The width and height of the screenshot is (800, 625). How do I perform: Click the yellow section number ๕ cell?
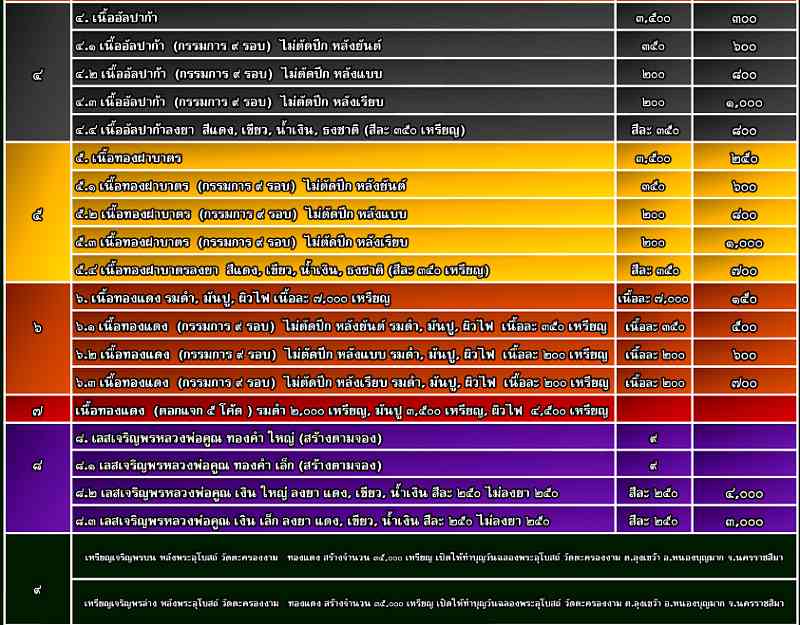pos(36,214)
